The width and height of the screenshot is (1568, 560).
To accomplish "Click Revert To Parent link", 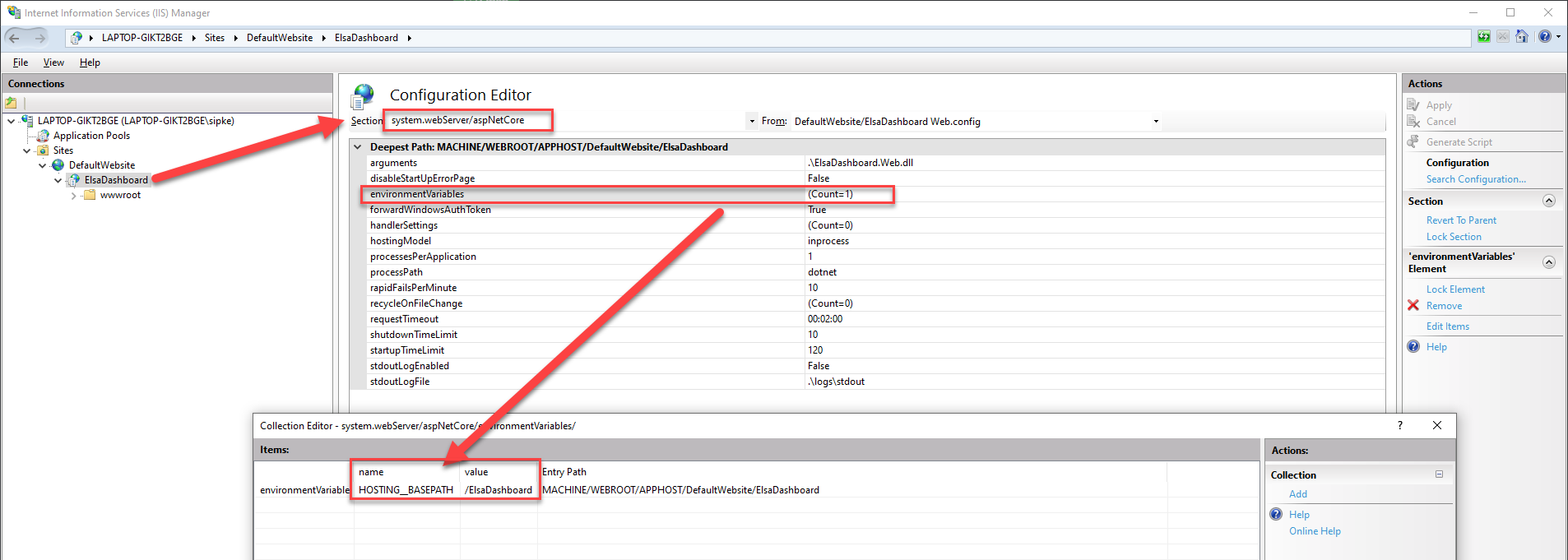I will coord(1461,220).
